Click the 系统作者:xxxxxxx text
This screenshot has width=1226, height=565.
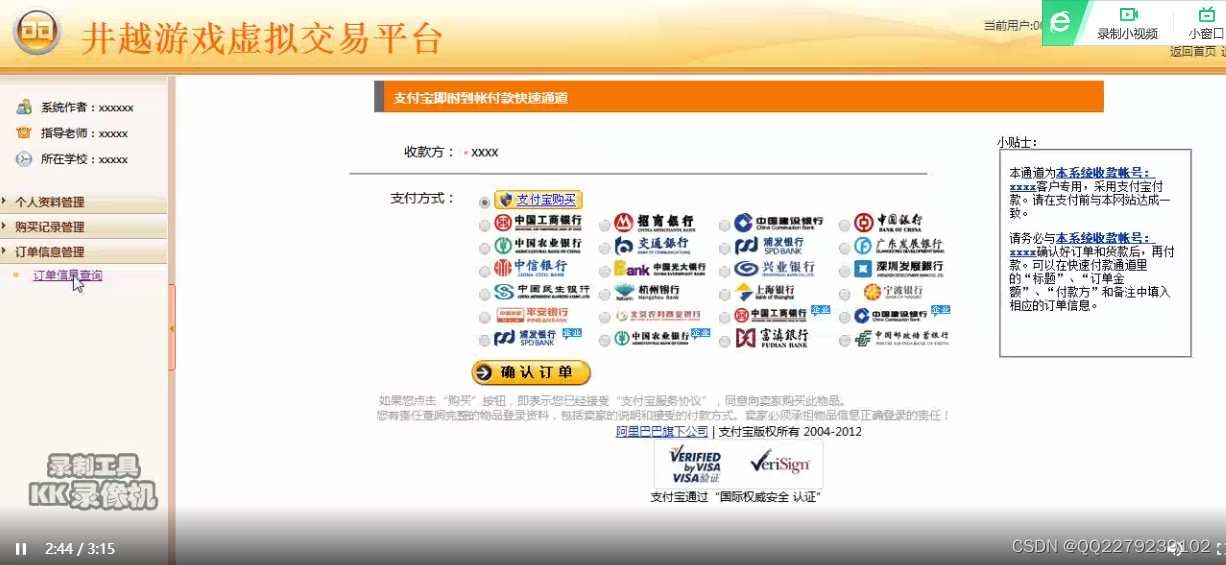coord(87,107)
